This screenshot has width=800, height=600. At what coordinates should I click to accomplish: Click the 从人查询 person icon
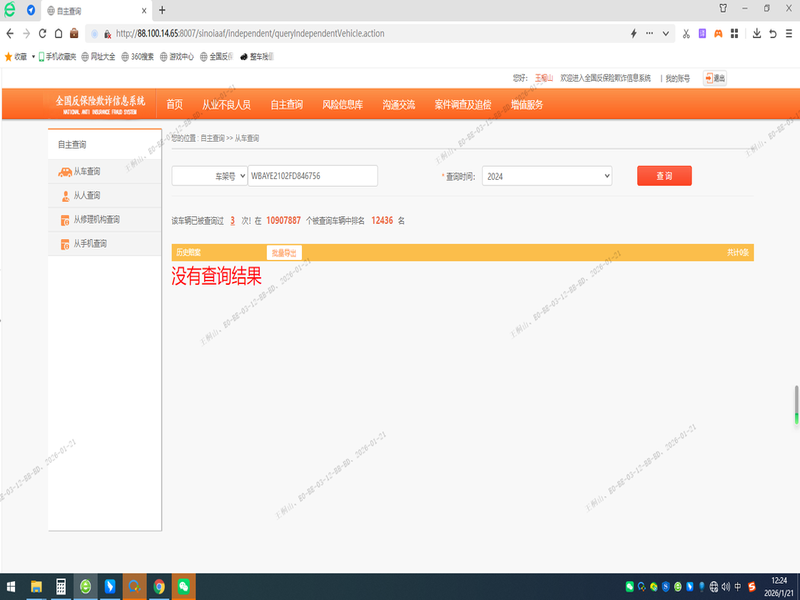(64, 196)
